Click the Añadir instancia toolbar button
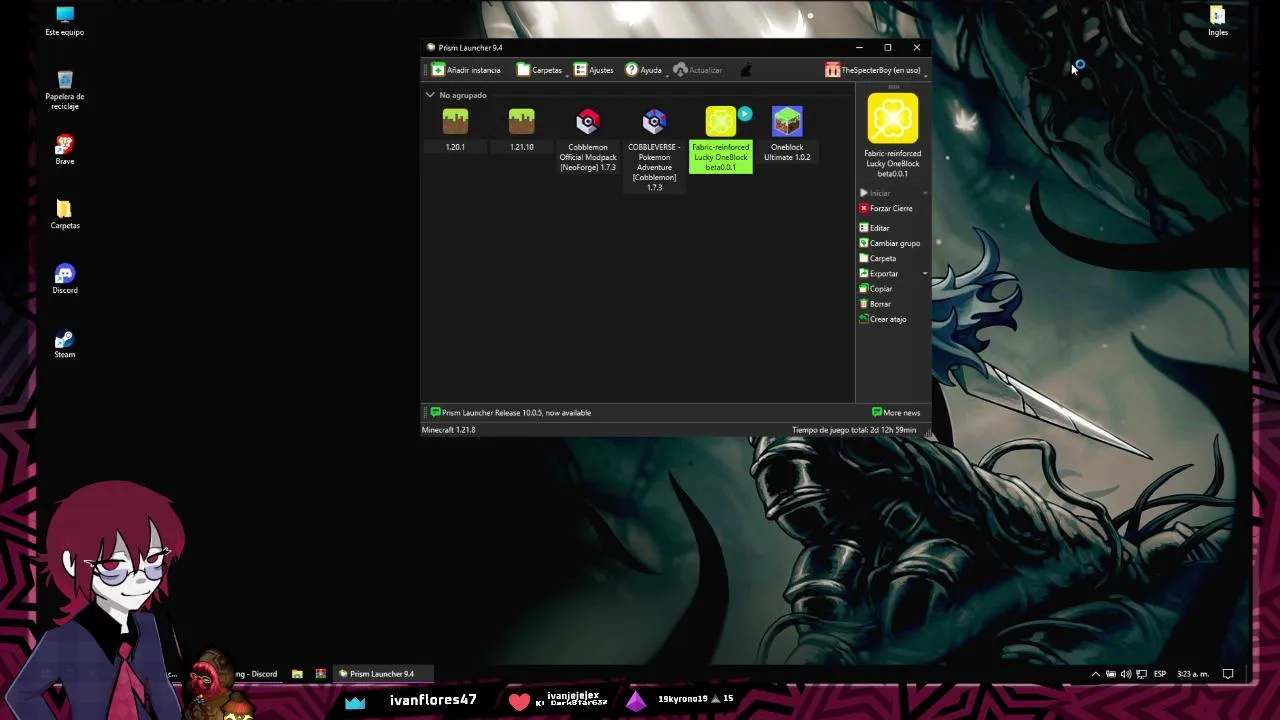 click(466, 70)
